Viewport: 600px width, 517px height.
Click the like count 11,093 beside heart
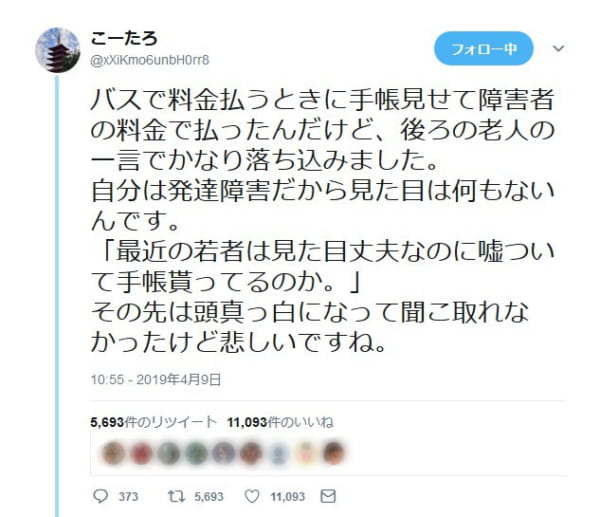(x=287, y=497)
